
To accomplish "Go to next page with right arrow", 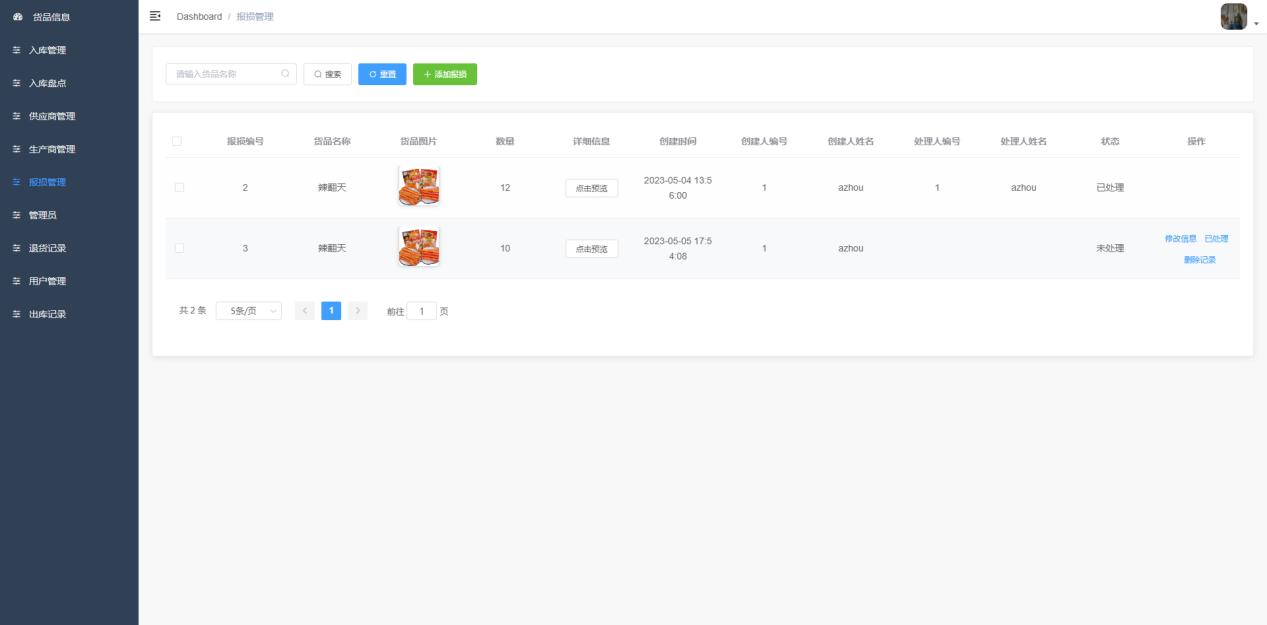I will click(x=358, y=311).
